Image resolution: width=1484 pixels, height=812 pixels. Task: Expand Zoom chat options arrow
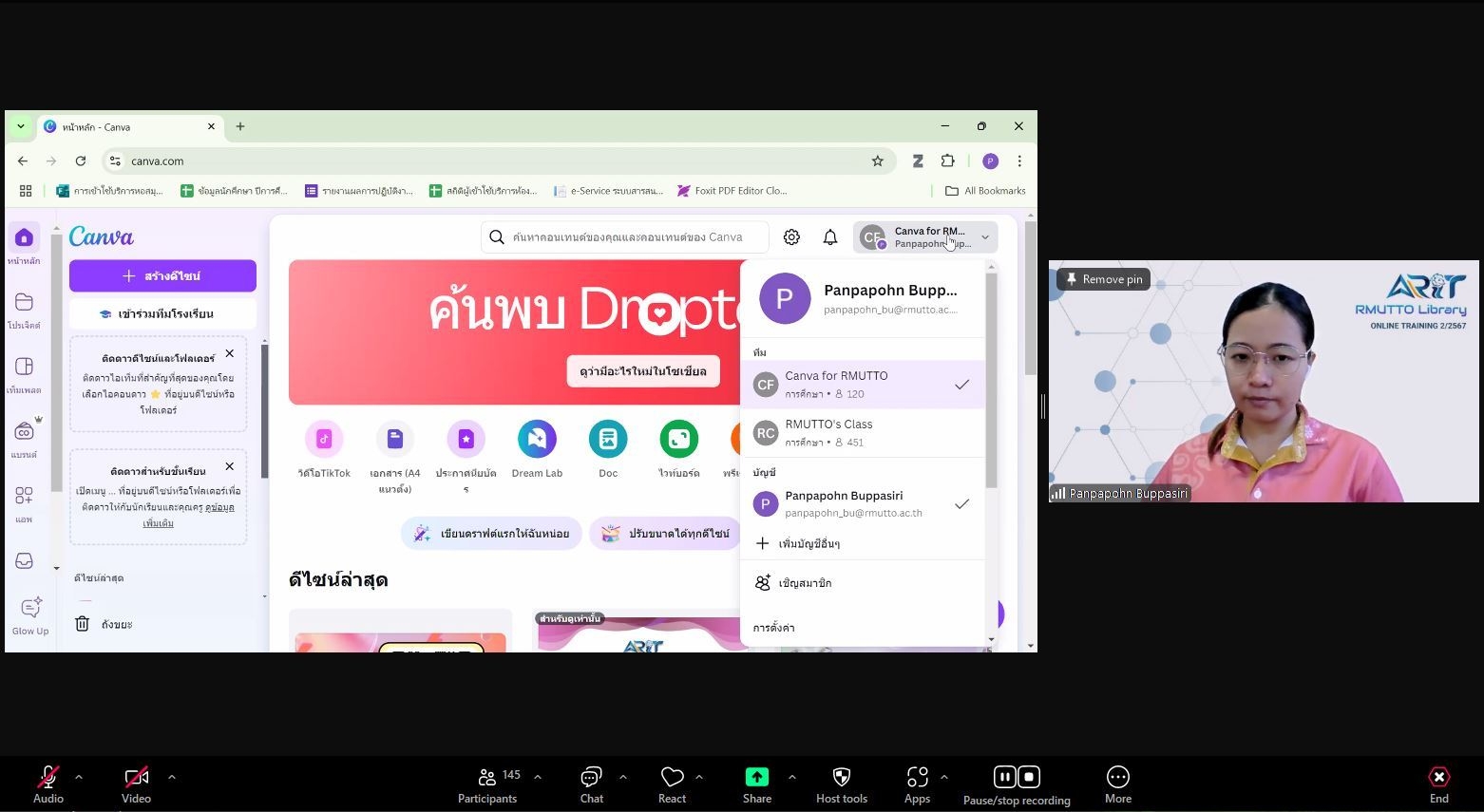(x=623, y=777)
